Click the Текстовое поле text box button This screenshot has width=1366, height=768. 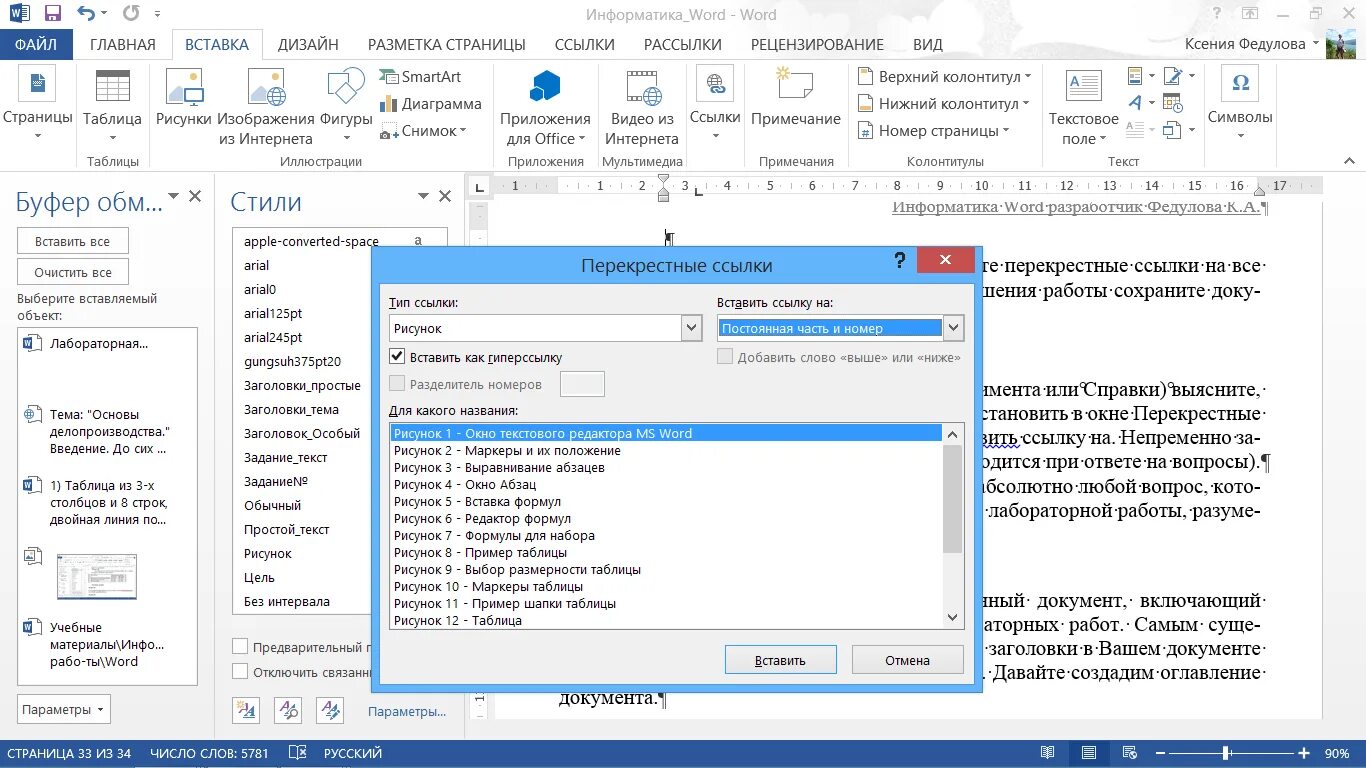1083,110
